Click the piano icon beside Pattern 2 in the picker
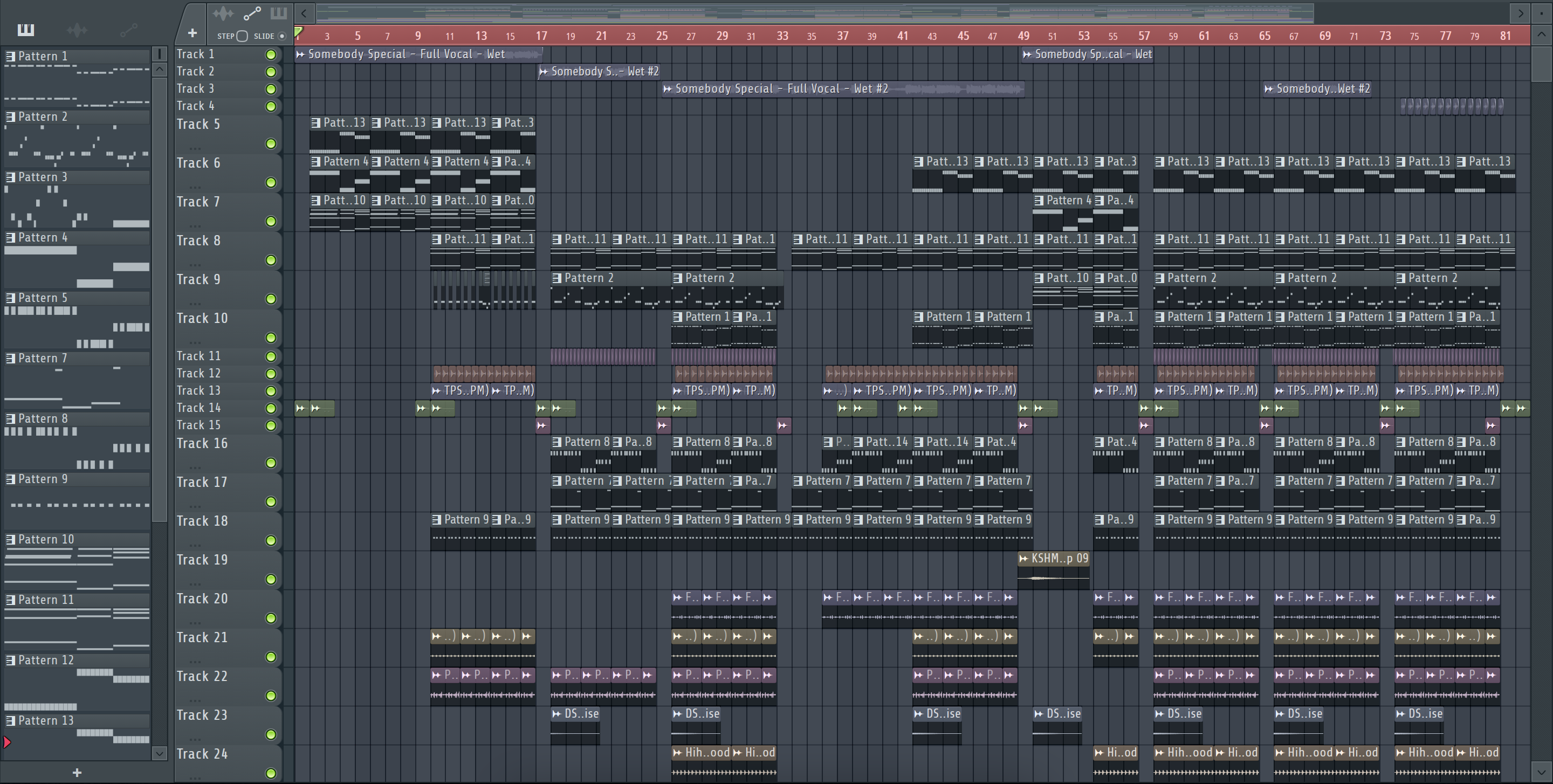This screenshot has width=1553, height=784. 11,117
